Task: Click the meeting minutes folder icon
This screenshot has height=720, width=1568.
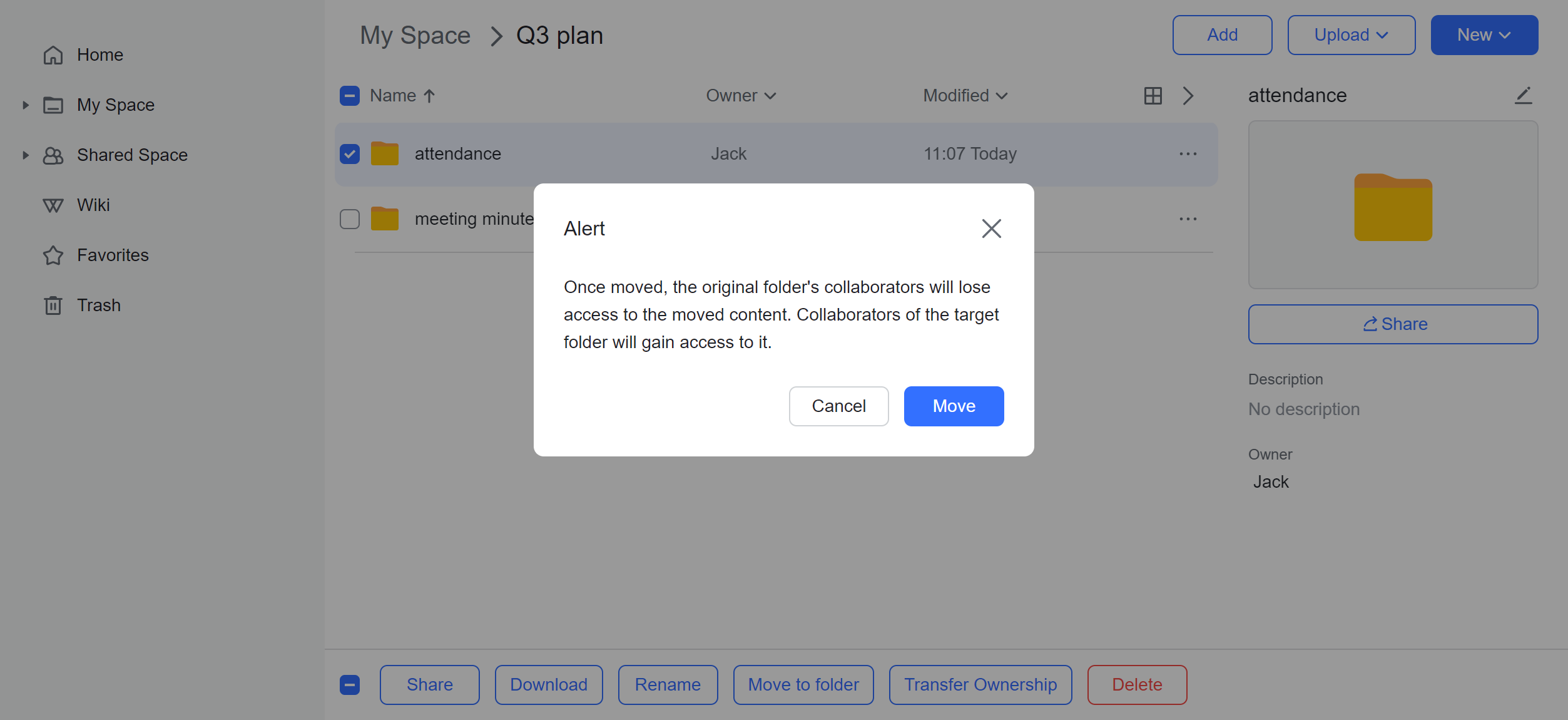Action: click(384, 219)
